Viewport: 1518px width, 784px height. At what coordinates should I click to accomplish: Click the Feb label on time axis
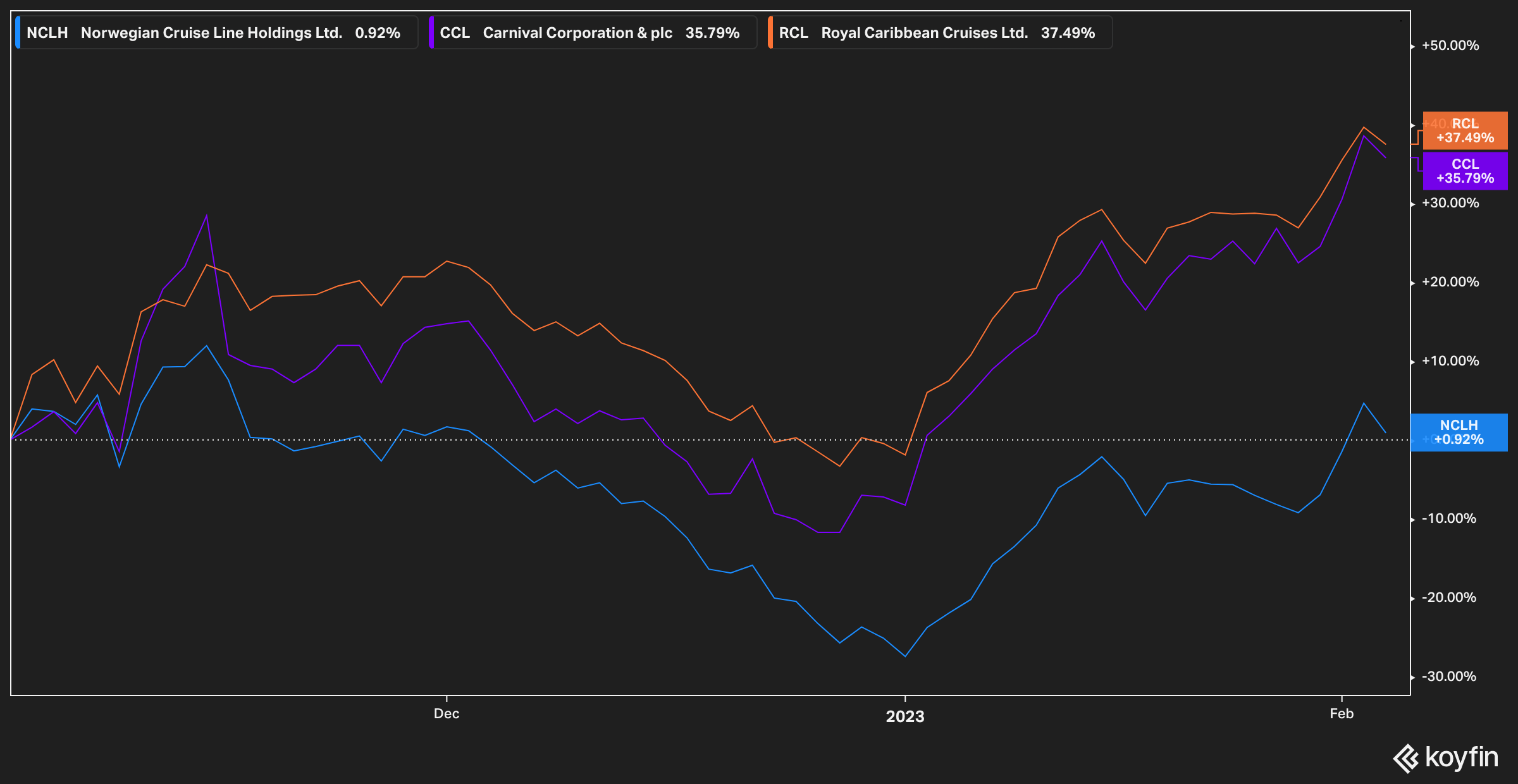coord(1342,714)
